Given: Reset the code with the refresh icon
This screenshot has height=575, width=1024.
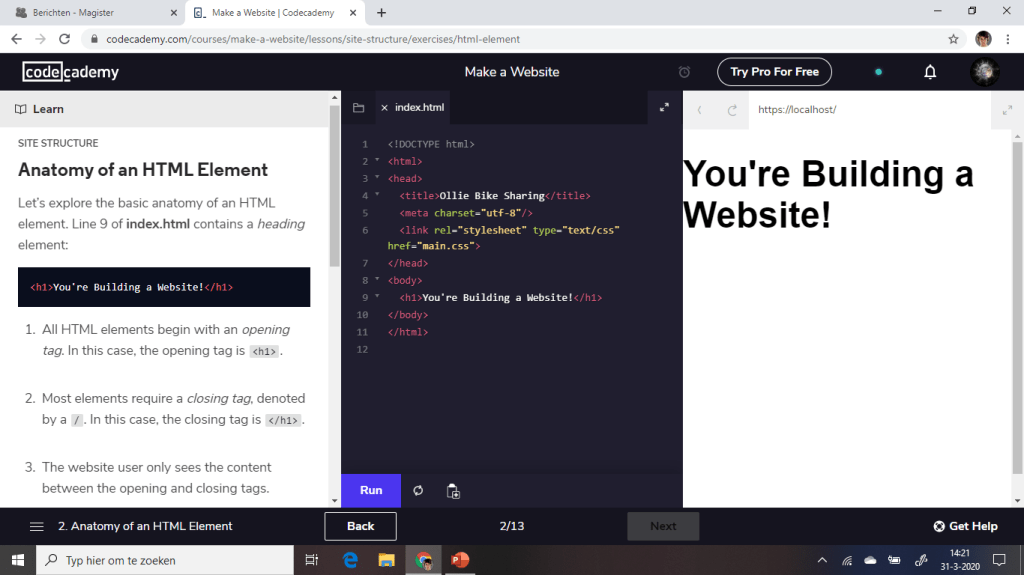Looking at the screenshot, I should click(418, 490).
